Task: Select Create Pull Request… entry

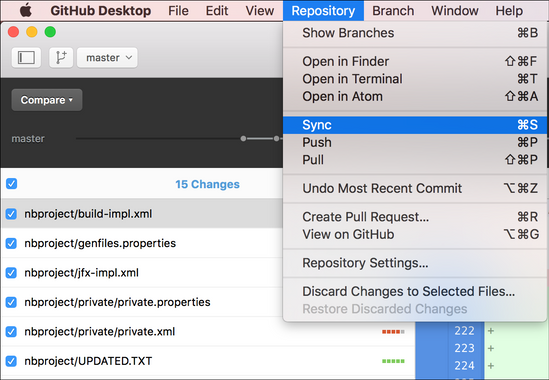Action: click(x=415, y=217)
